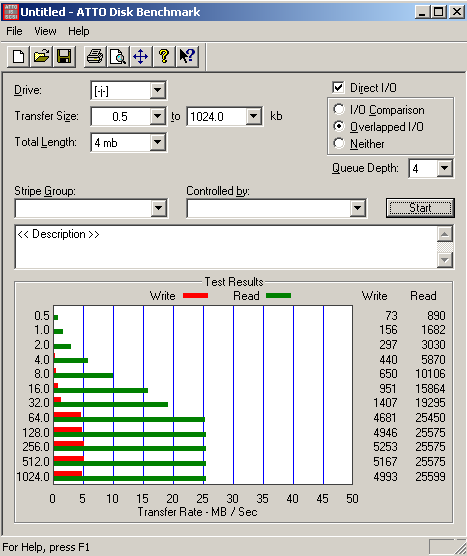The width and height of the screenshot is (467, 556).
Task: Click the Description scrollbar up arrow
Action: pos(445,234)
